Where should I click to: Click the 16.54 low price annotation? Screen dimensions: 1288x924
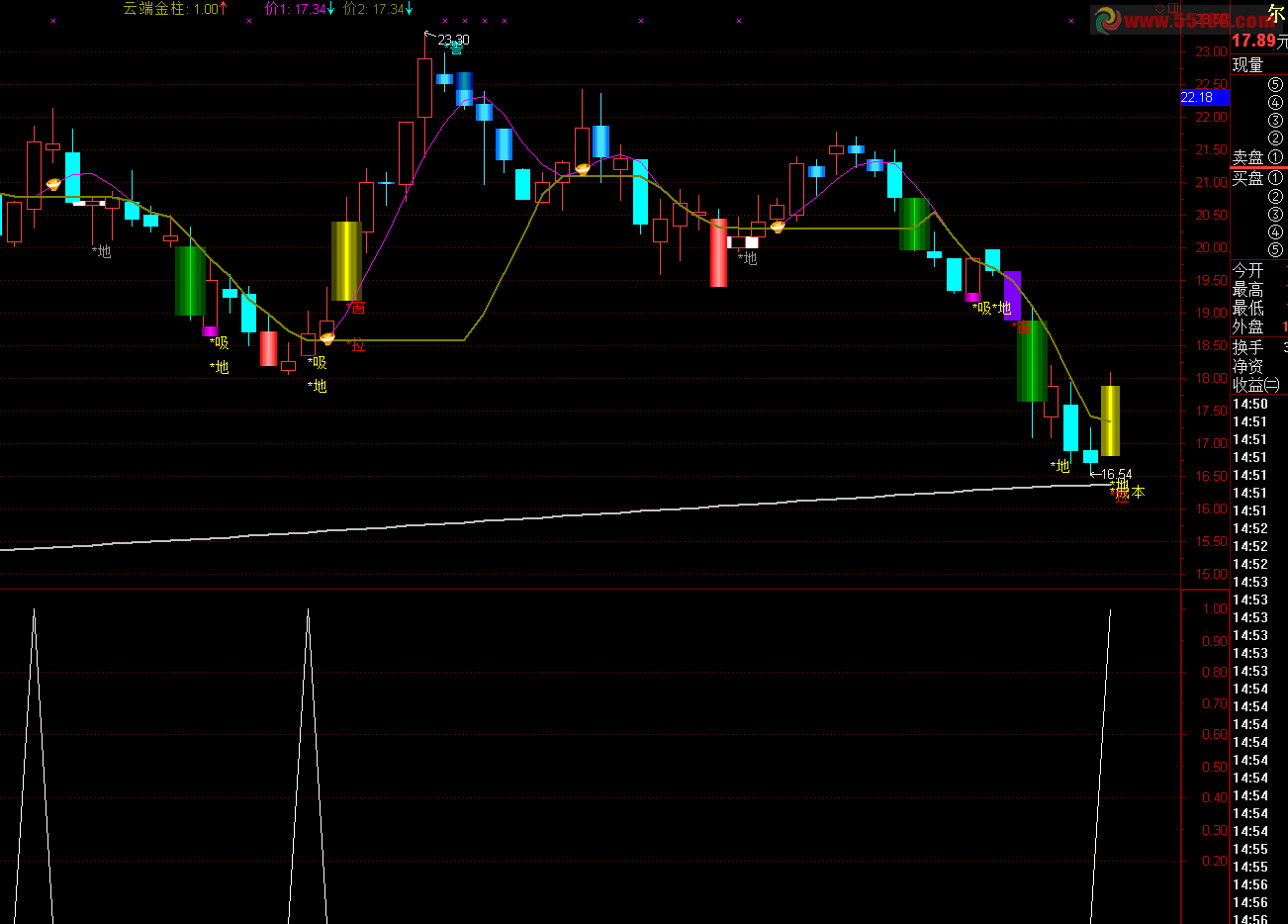[x=1116, y=475]
